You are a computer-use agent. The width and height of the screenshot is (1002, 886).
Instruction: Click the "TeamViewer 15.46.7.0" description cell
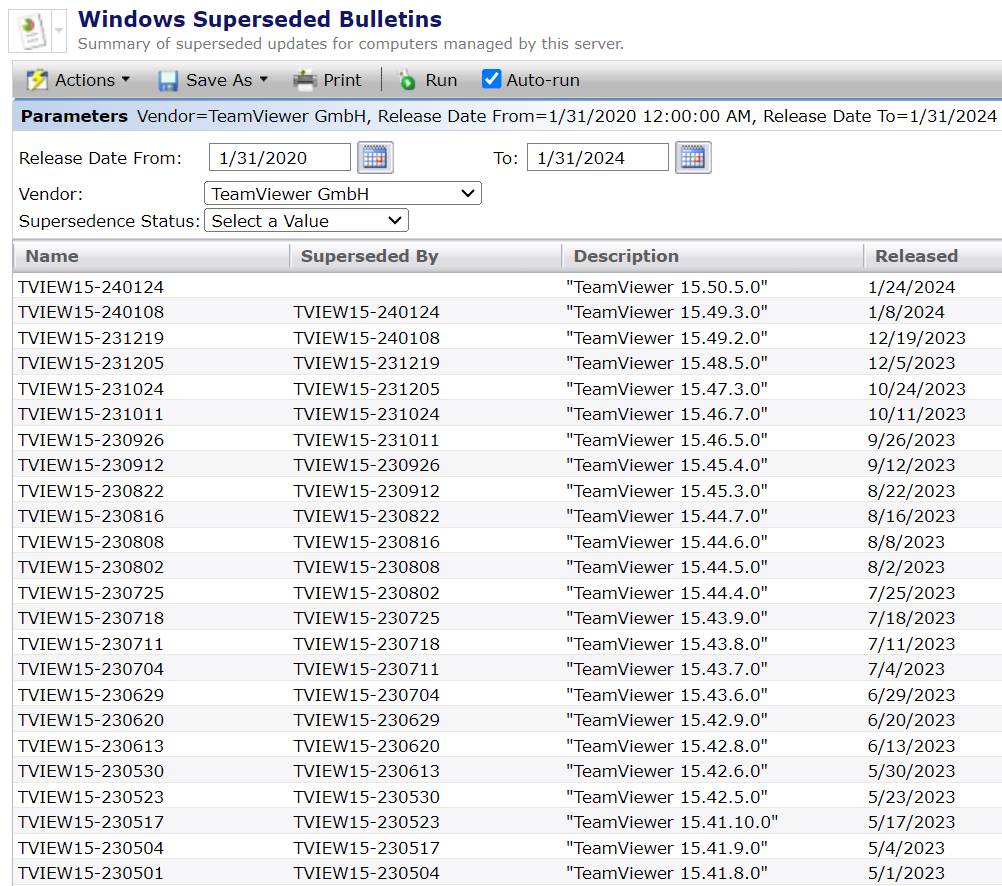click(x=667, y=414)
